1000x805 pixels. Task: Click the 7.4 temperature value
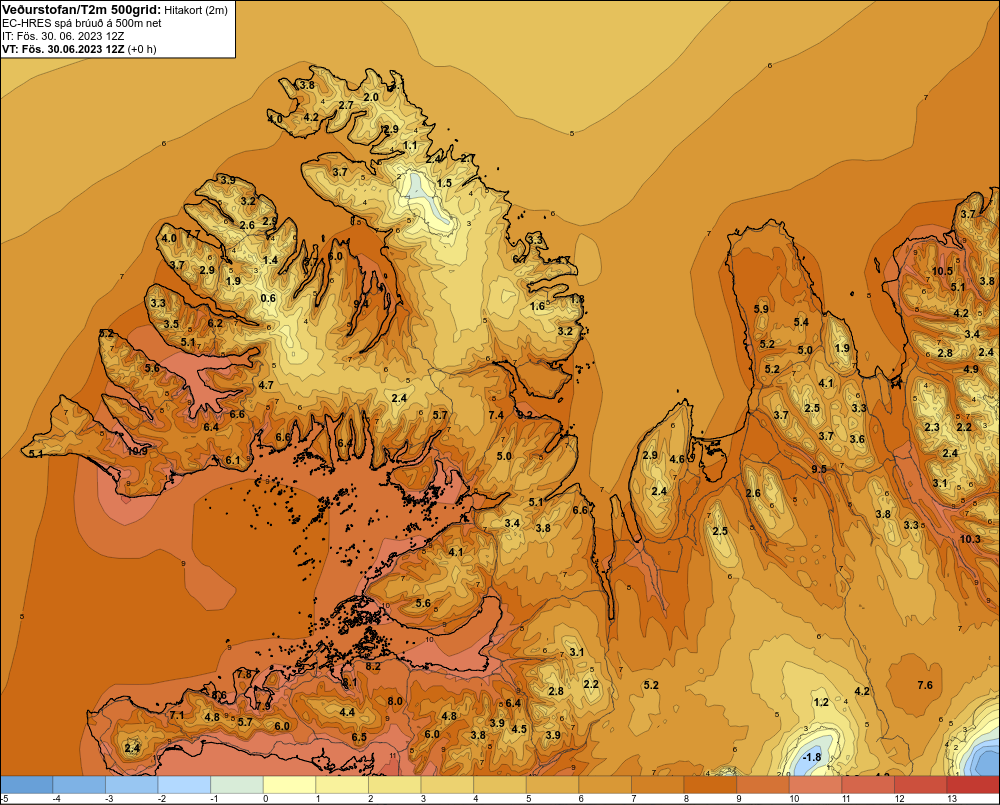[496, 415]
